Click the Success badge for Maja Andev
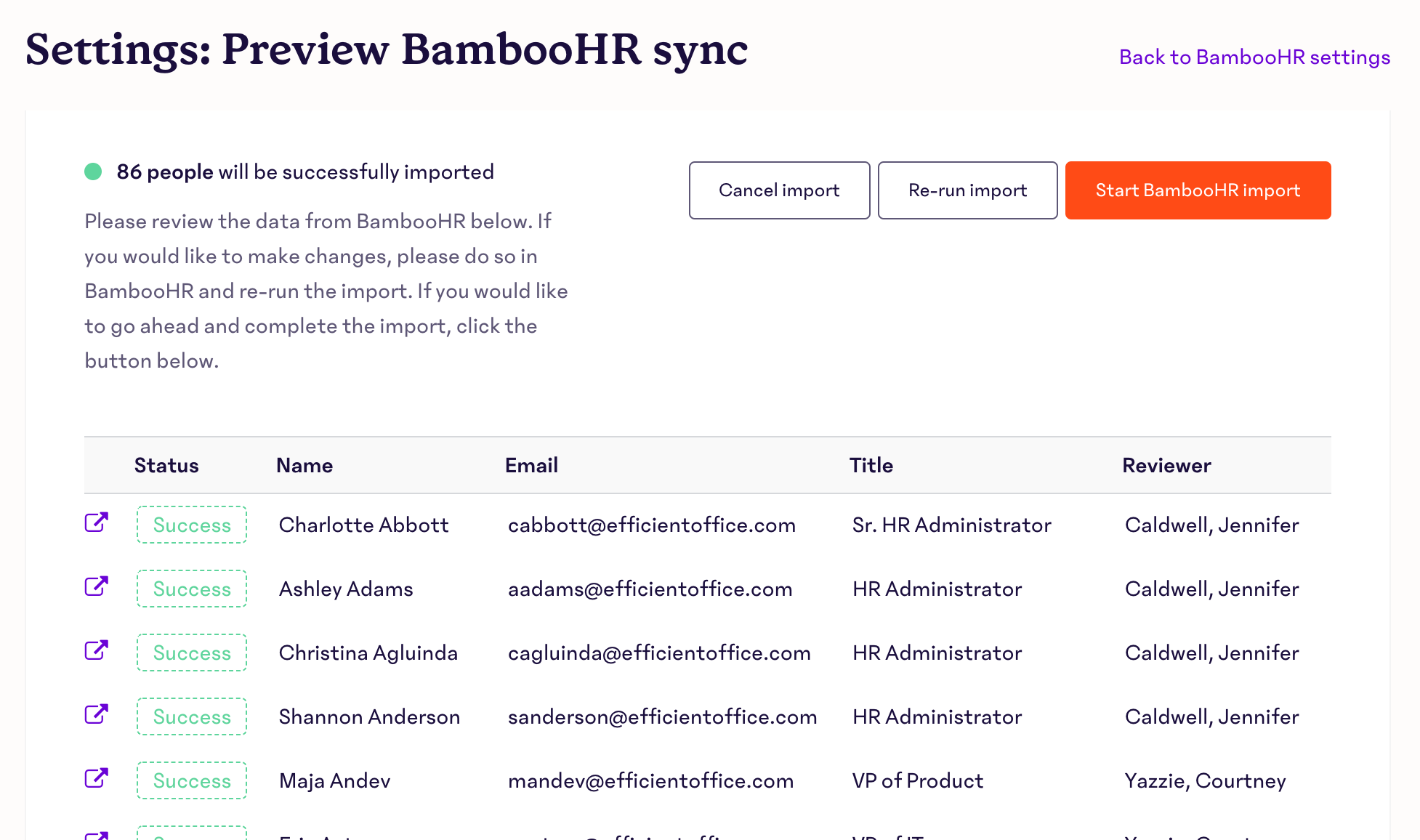 [x=192, y=780]
